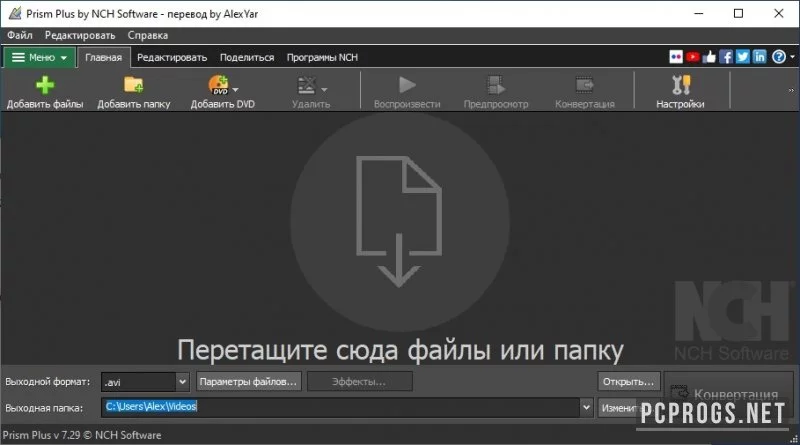Switch to the Главная tab

[104, 57]
